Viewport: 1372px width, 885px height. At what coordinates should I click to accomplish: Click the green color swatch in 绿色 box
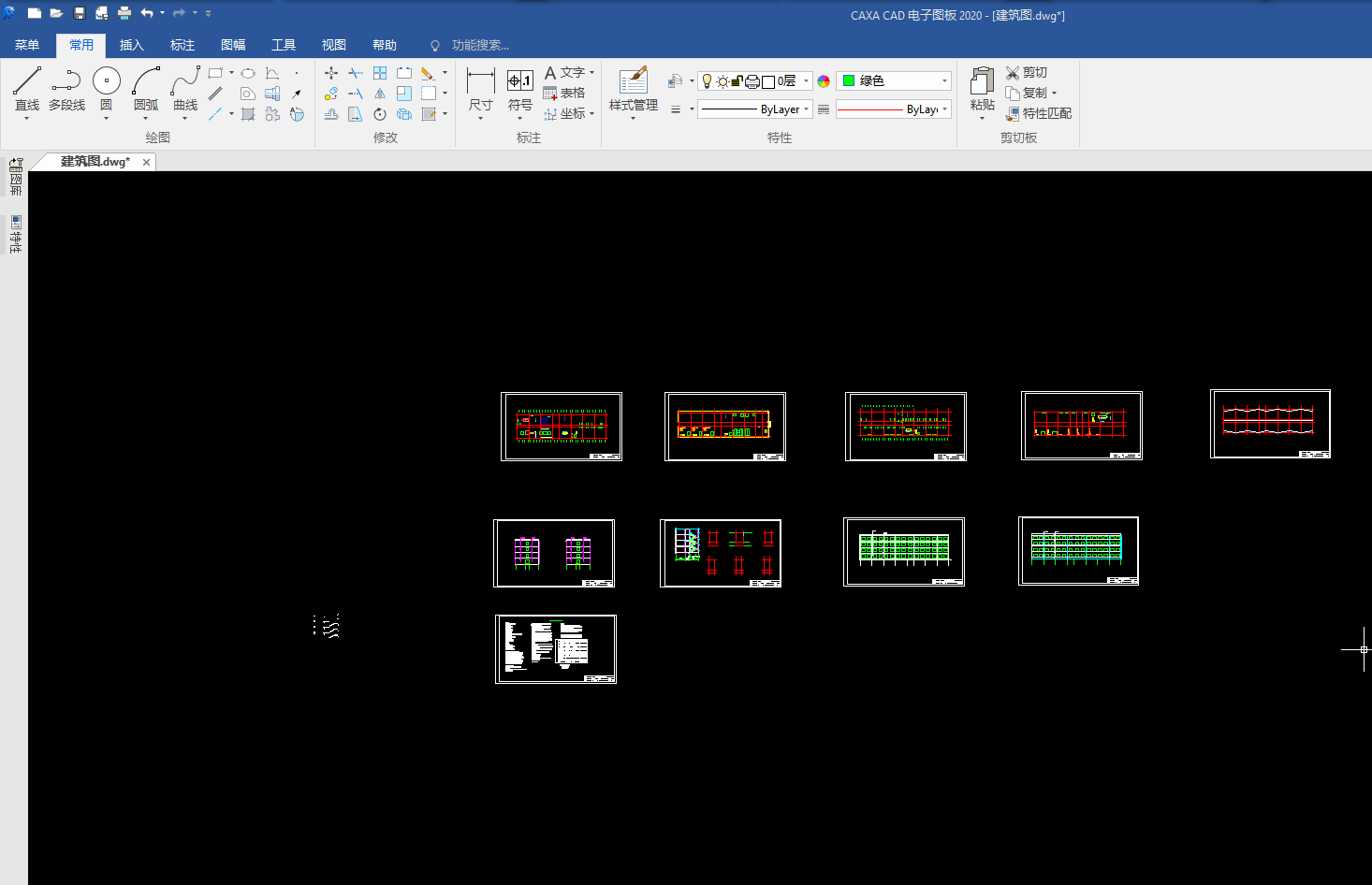click(849, 81)
